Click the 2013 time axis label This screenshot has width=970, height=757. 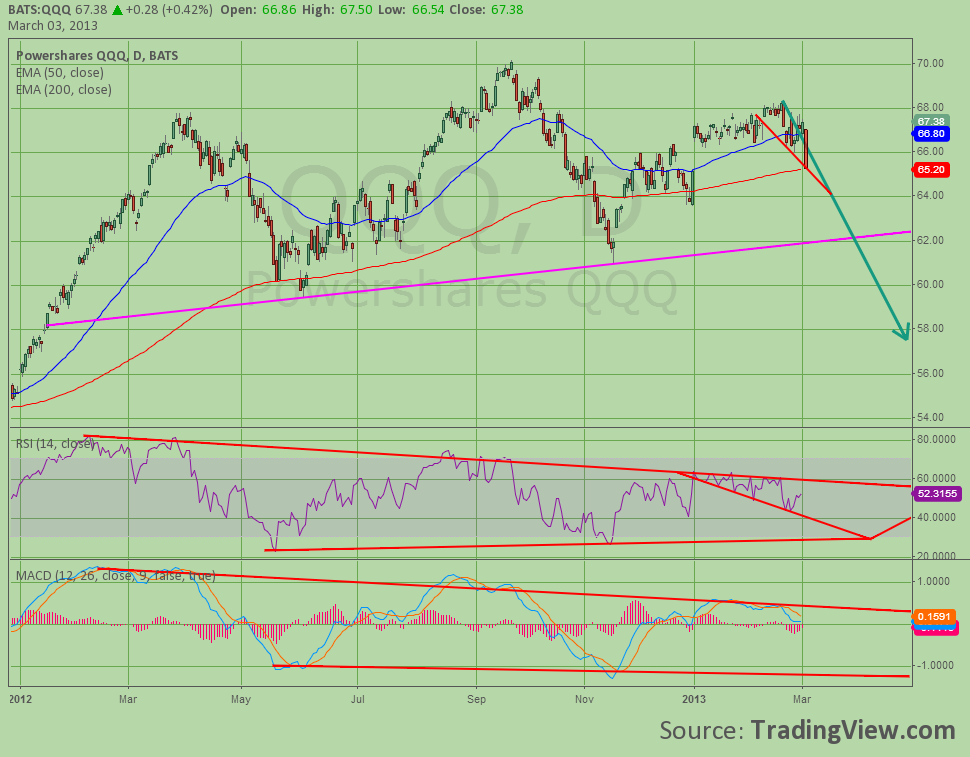tap(694, 699)
